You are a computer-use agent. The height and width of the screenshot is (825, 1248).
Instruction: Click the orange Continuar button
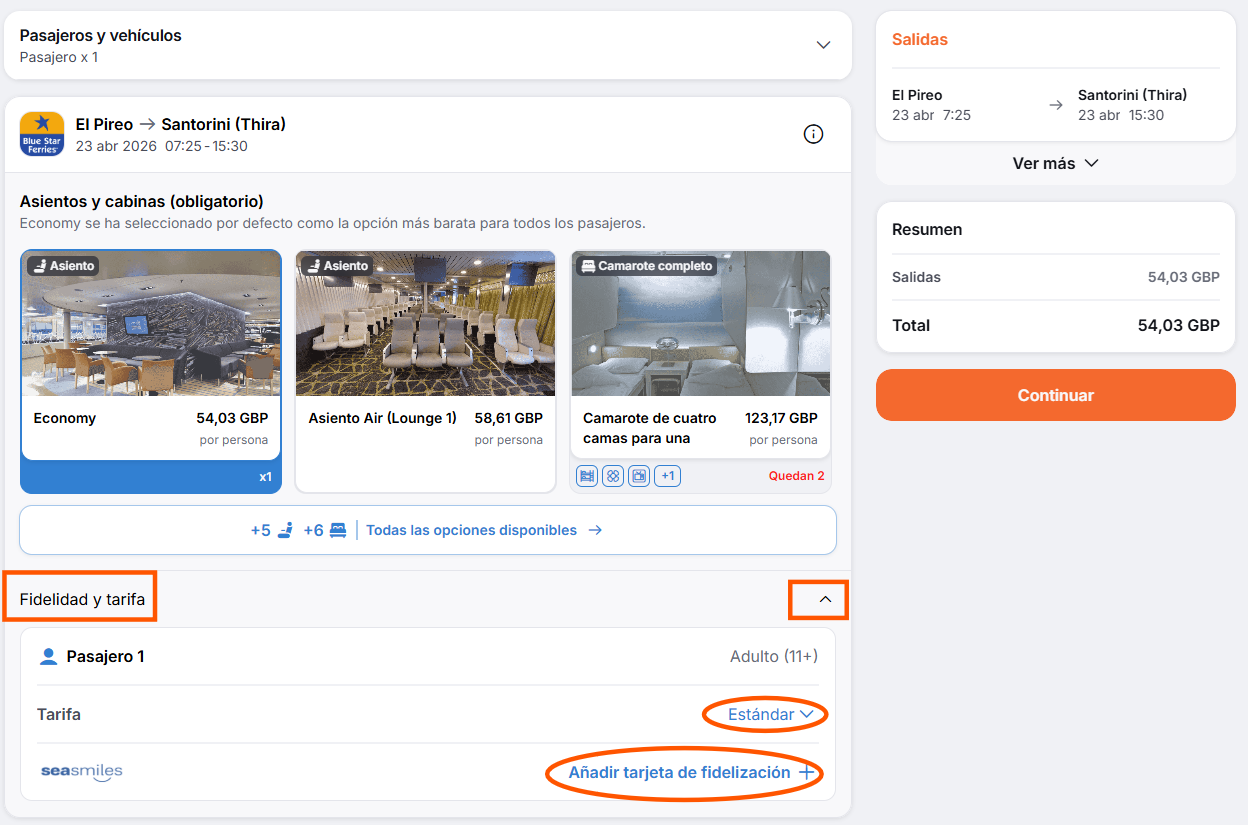1056,395
